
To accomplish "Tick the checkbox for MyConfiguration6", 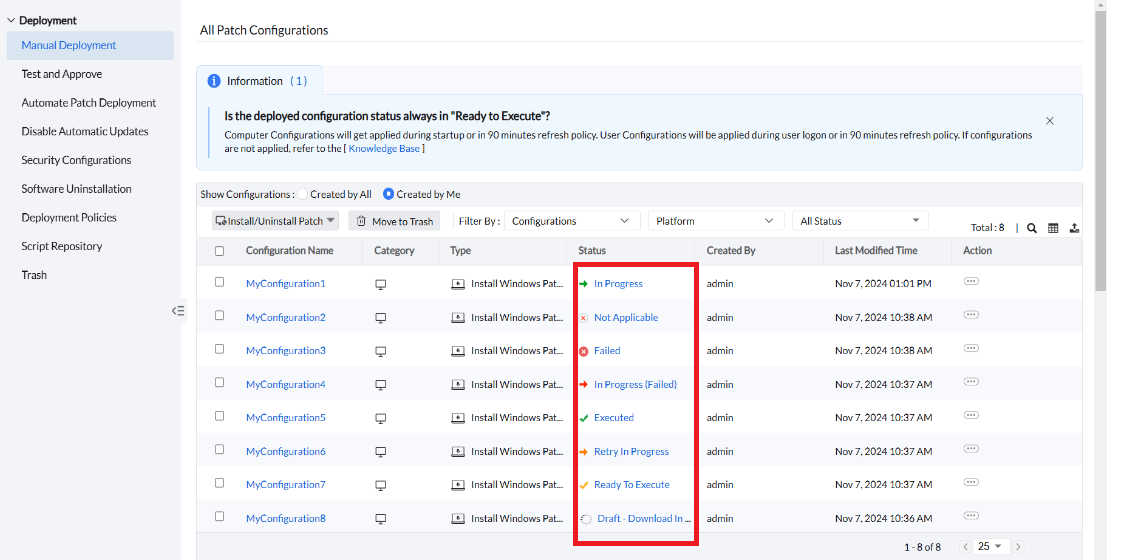I will (x=220, y=449).
